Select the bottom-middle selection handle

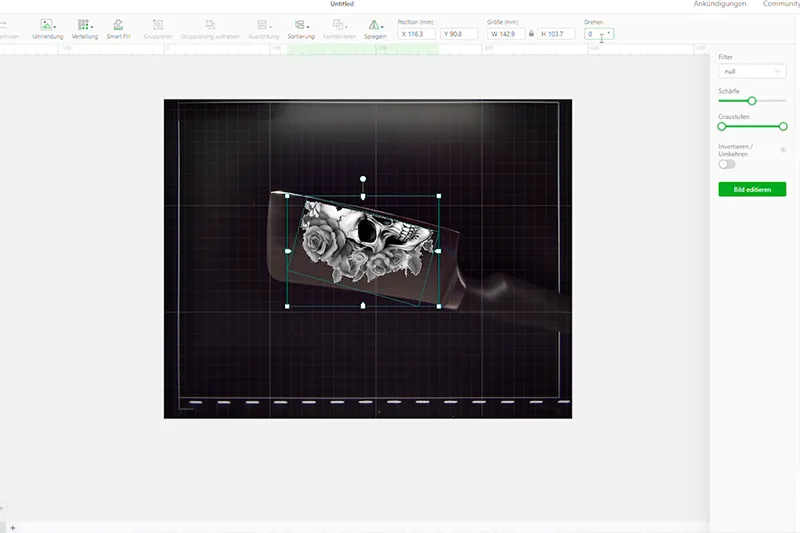coord(363,306)
